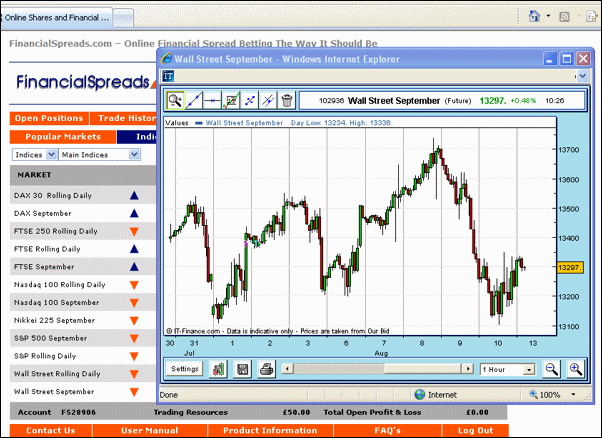Click the account number FS28906
Viewport: 602px width, 438px height.
click(78, 412)
